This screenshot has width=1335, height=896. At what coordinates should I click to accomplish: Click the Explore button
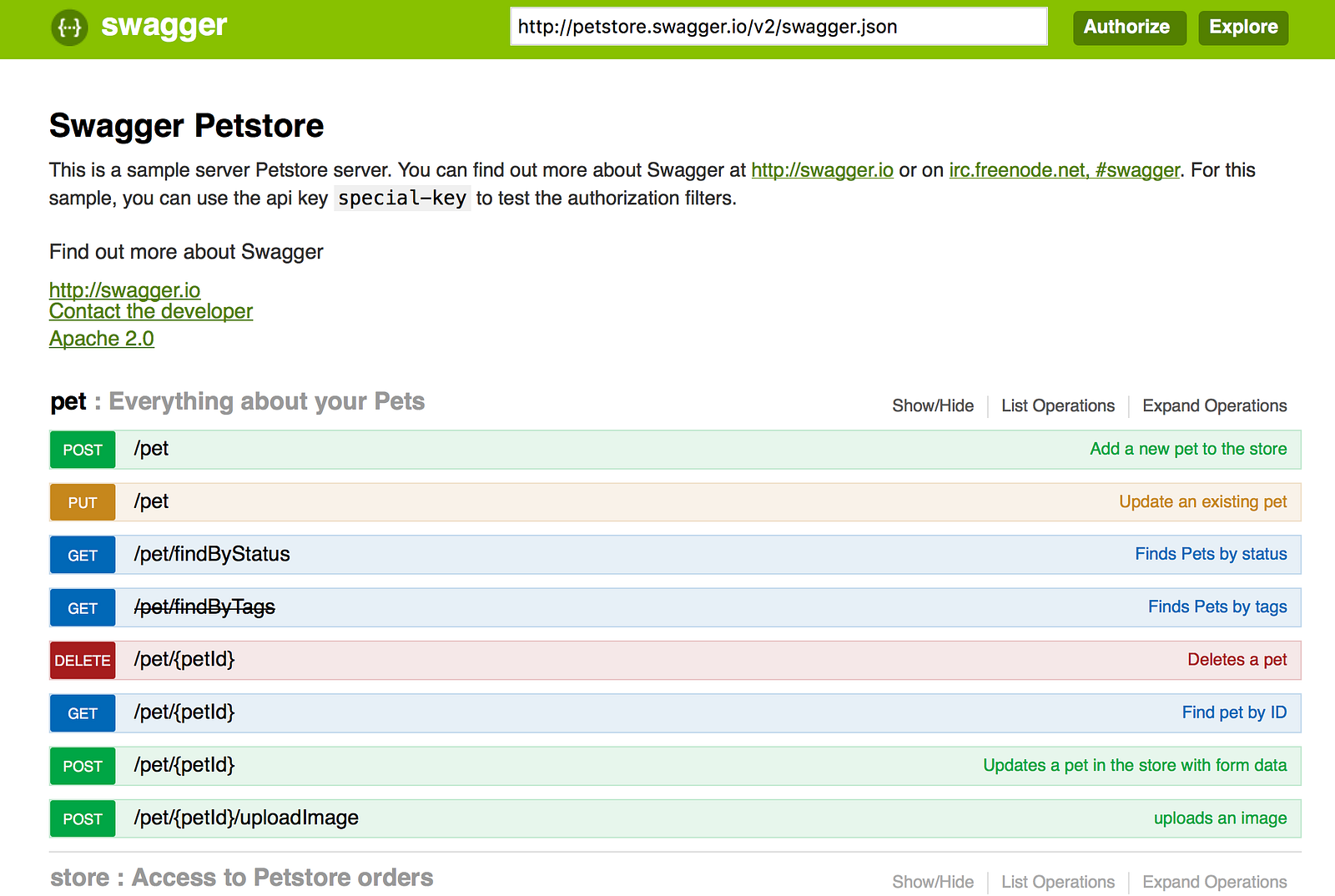1243,27
